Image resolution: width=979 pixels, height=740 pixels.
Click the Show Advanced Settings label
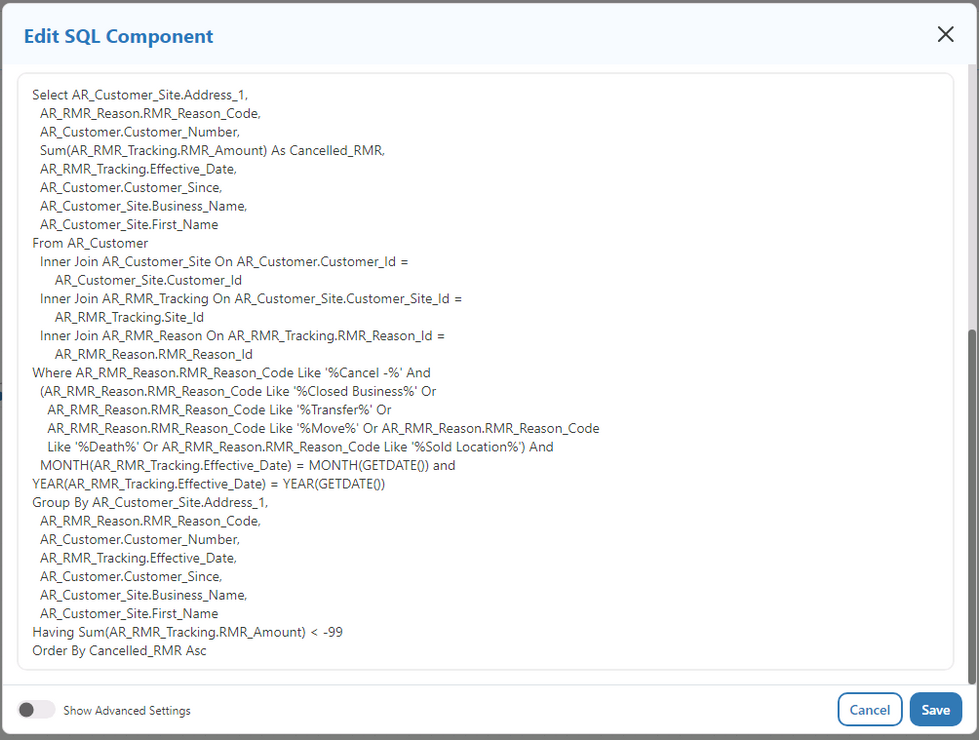pyautogui.click(x=127, y=711)
